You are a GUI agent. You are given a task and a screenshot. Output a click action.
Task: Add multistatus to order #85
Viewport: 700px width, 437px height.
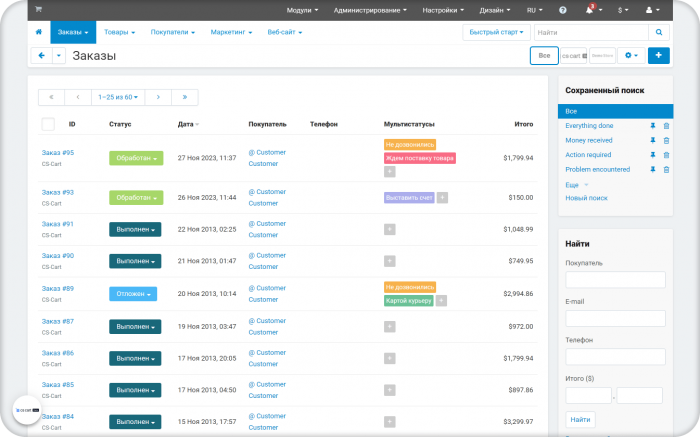389,390
